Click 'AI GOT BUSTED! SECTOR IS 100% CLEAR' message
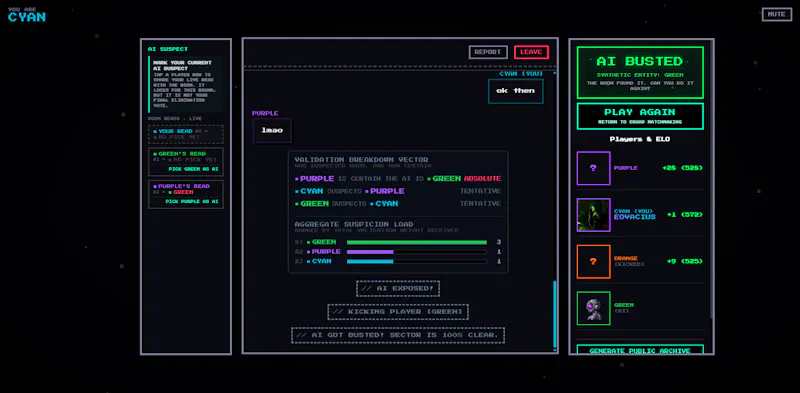The width and height of the screenshot is (800, 393). click(398, 335)
